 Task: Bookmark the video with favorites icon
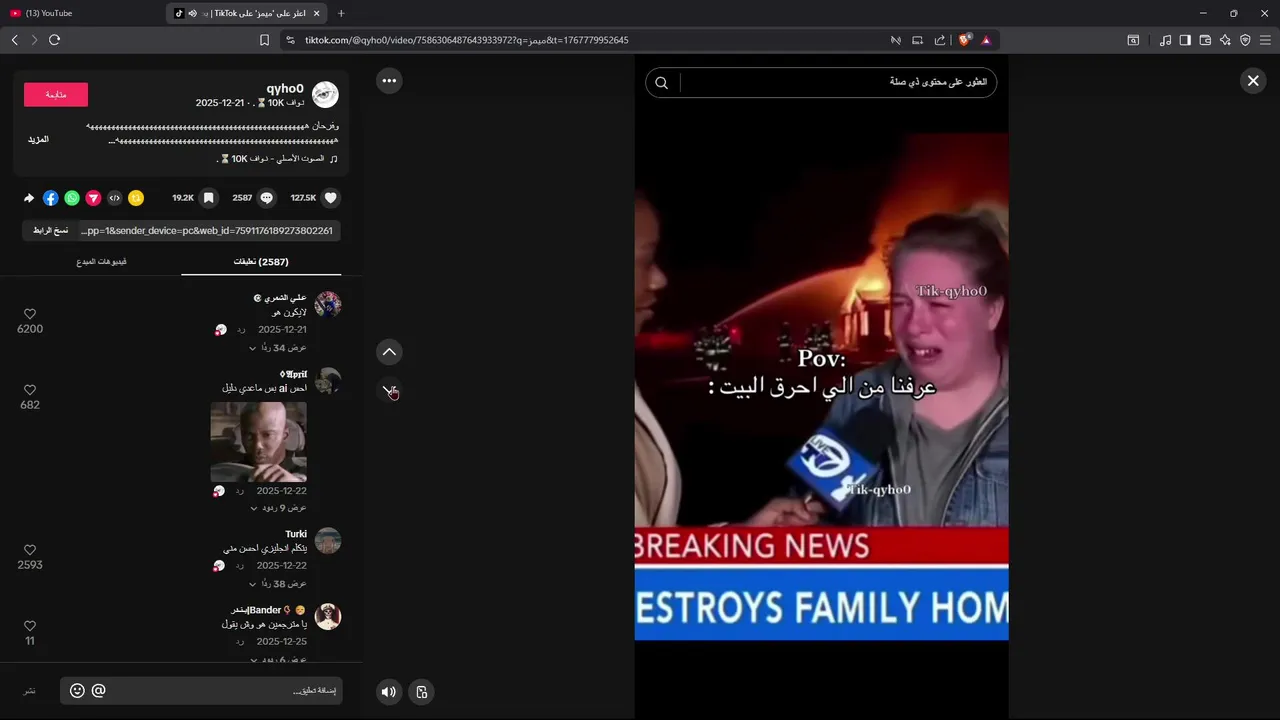pos(208,198)
